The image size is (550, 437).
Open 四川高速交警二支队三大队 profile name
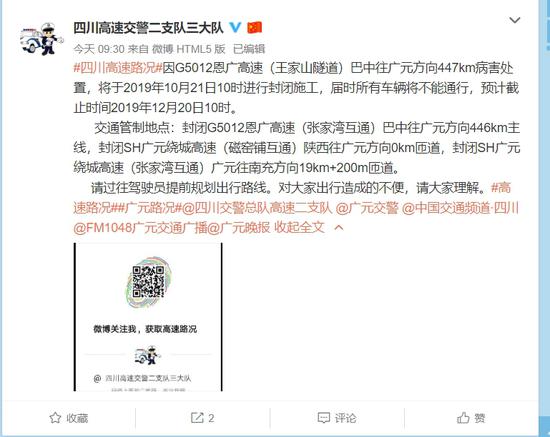point(148,28)
